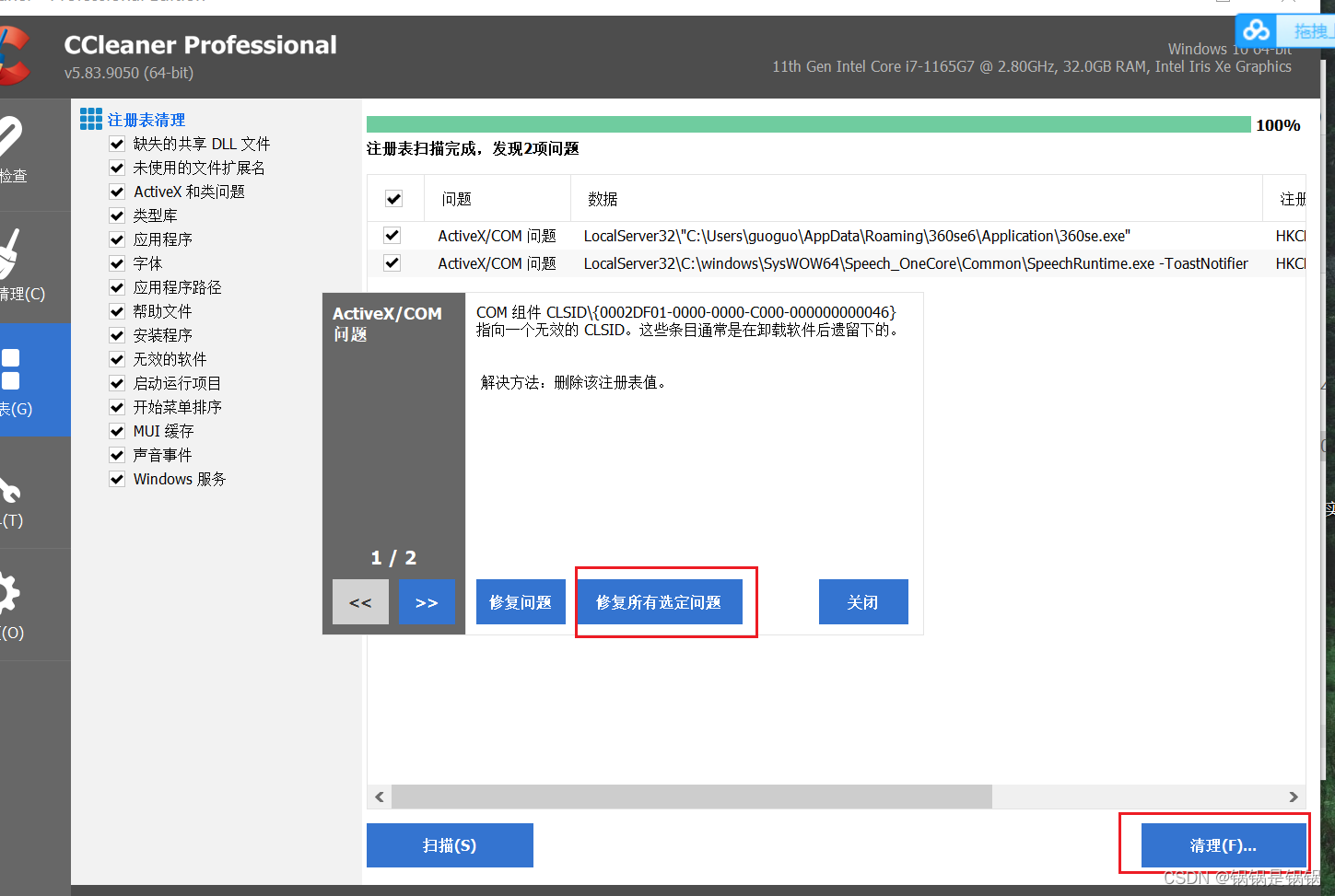Click the right arrow of horizontal scrollbar

pos(1294,797)
